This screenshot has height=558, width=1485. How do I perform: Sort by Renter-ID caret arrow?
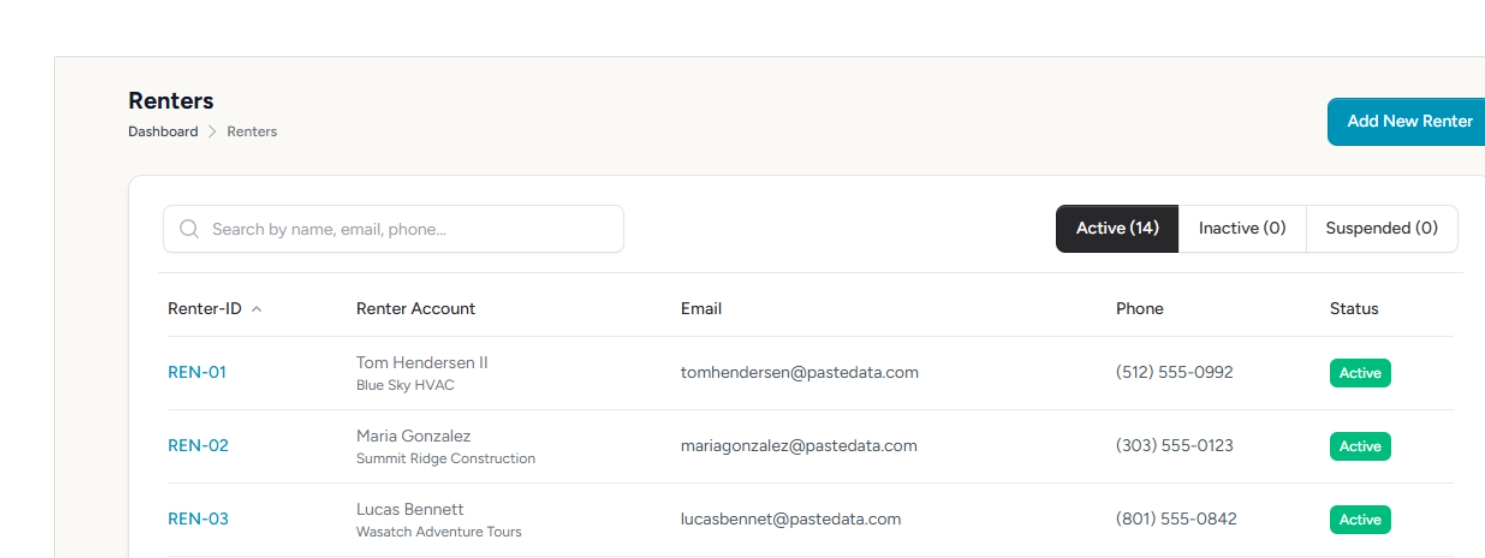pyautogui.click(x=257, y=309)
